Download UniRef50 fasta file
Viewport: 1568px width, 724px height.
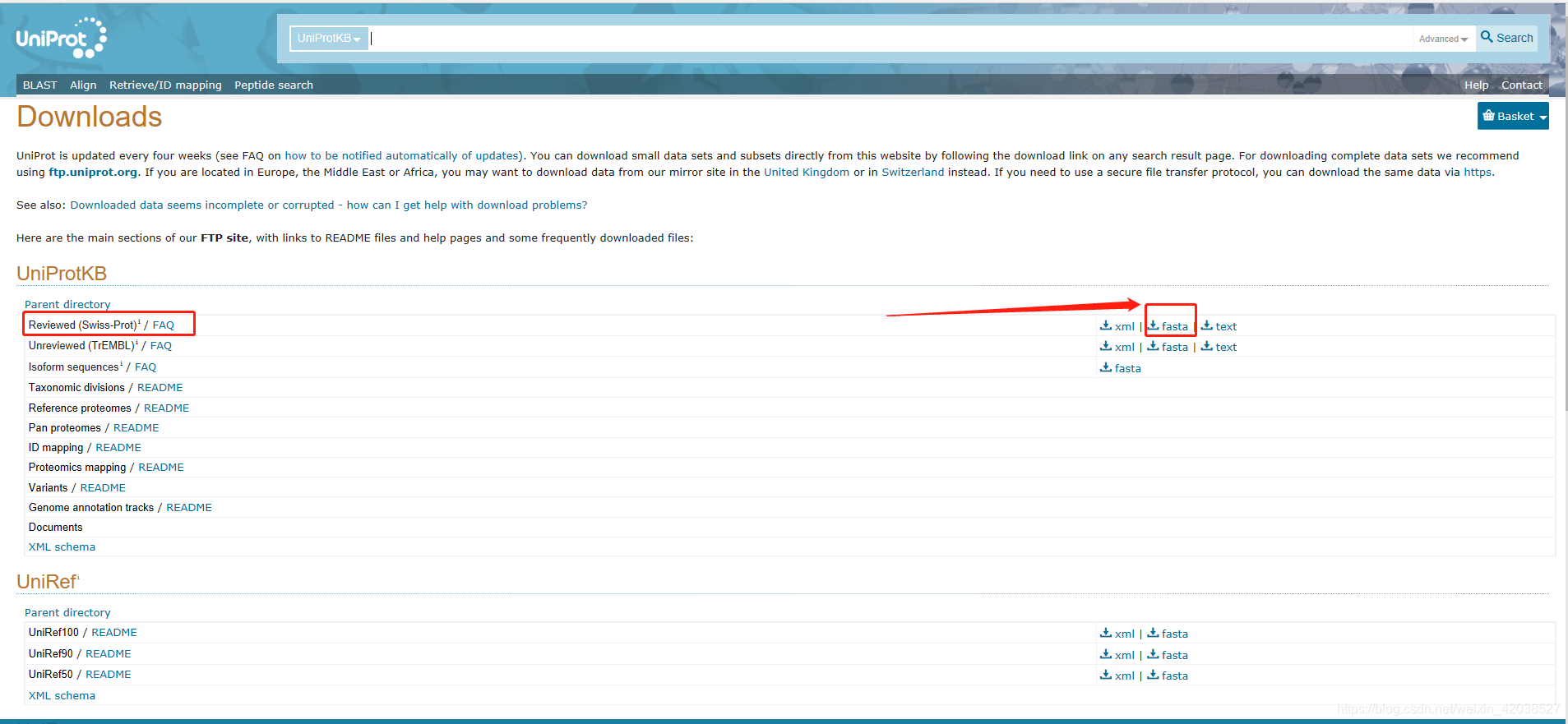pyautogui.click(x=1168, y=676)
